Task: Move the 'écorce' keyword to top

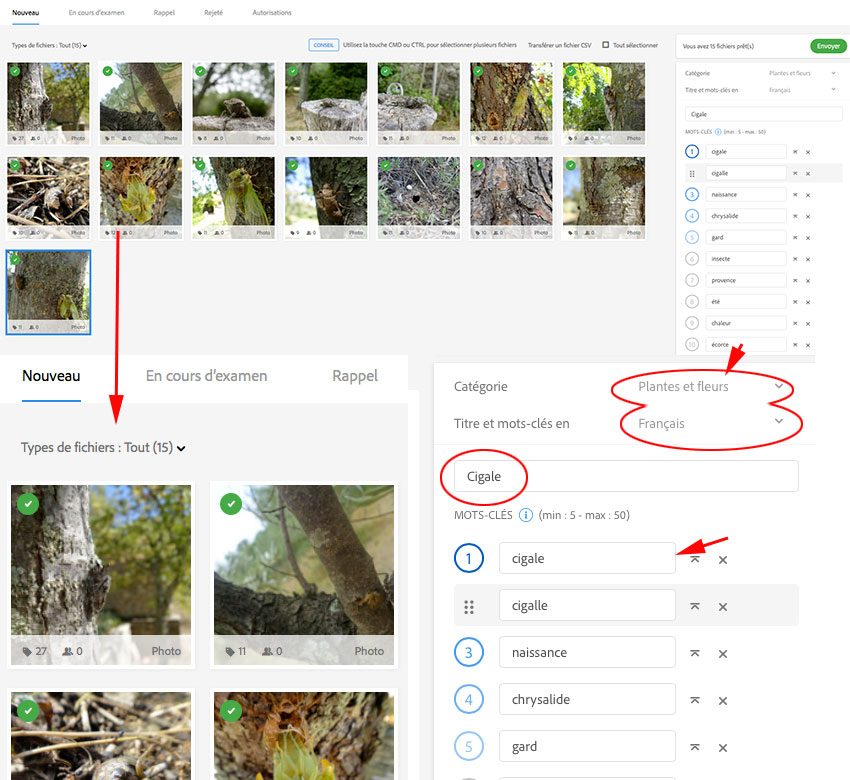Action: (795, 345)
